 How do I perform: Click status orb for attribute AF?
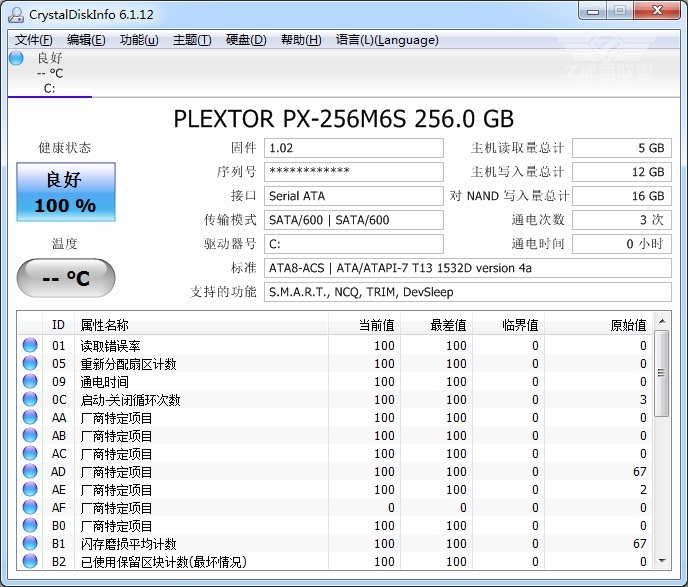pos(30,507)
